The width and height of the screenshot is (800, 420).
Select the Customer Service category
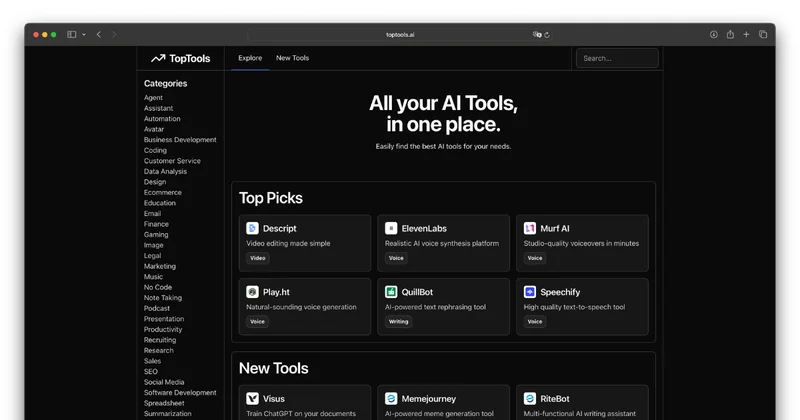172,161
